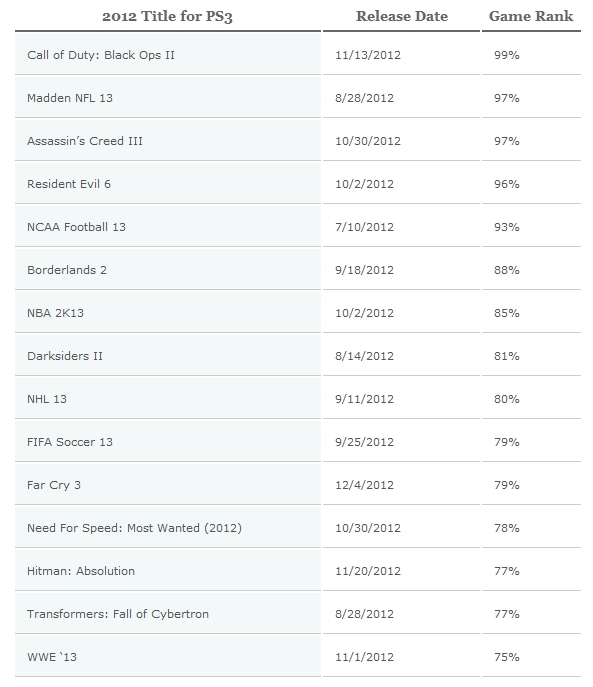Click the 99% game rank value
Image resolution: width=593 pixels, height=687 pixels.
[x=507, y=55]
